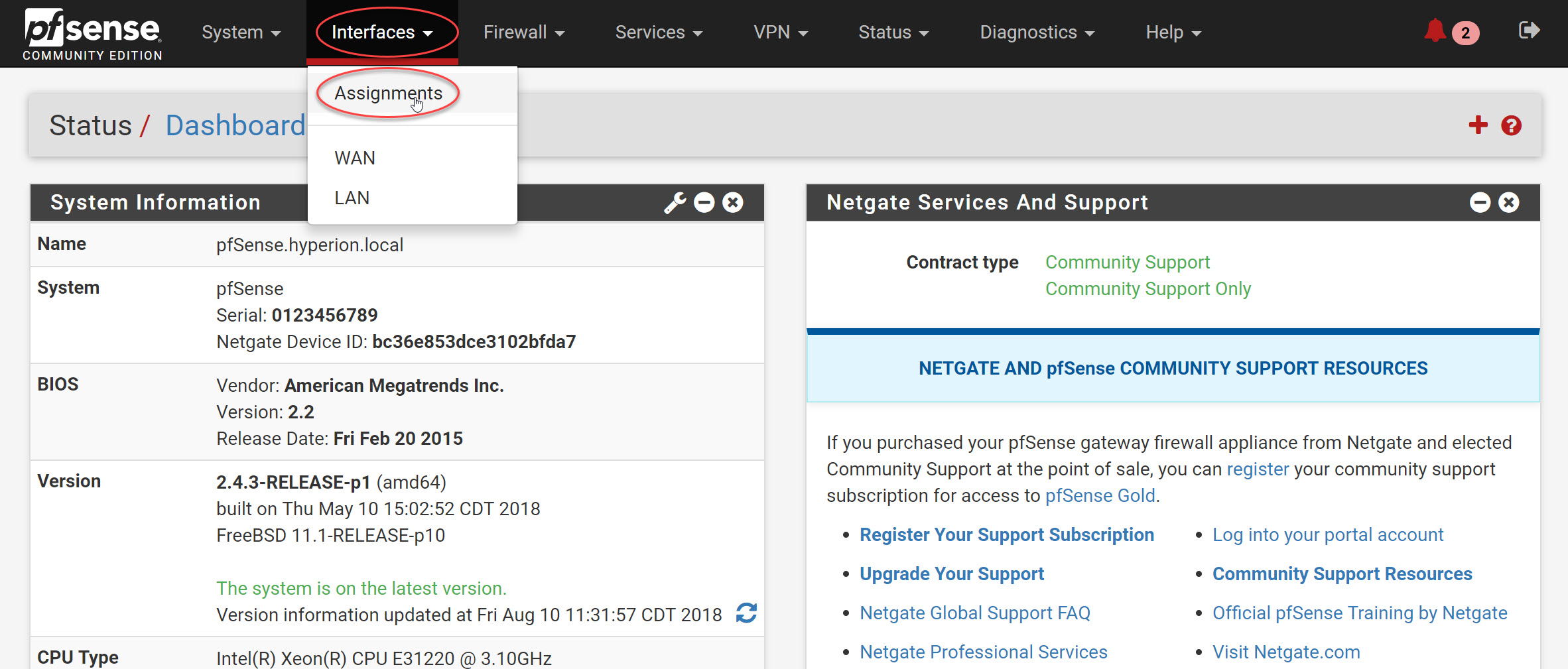Click the Netgate Professional Services link
The image size is (1568, 669).
(984, 652)
